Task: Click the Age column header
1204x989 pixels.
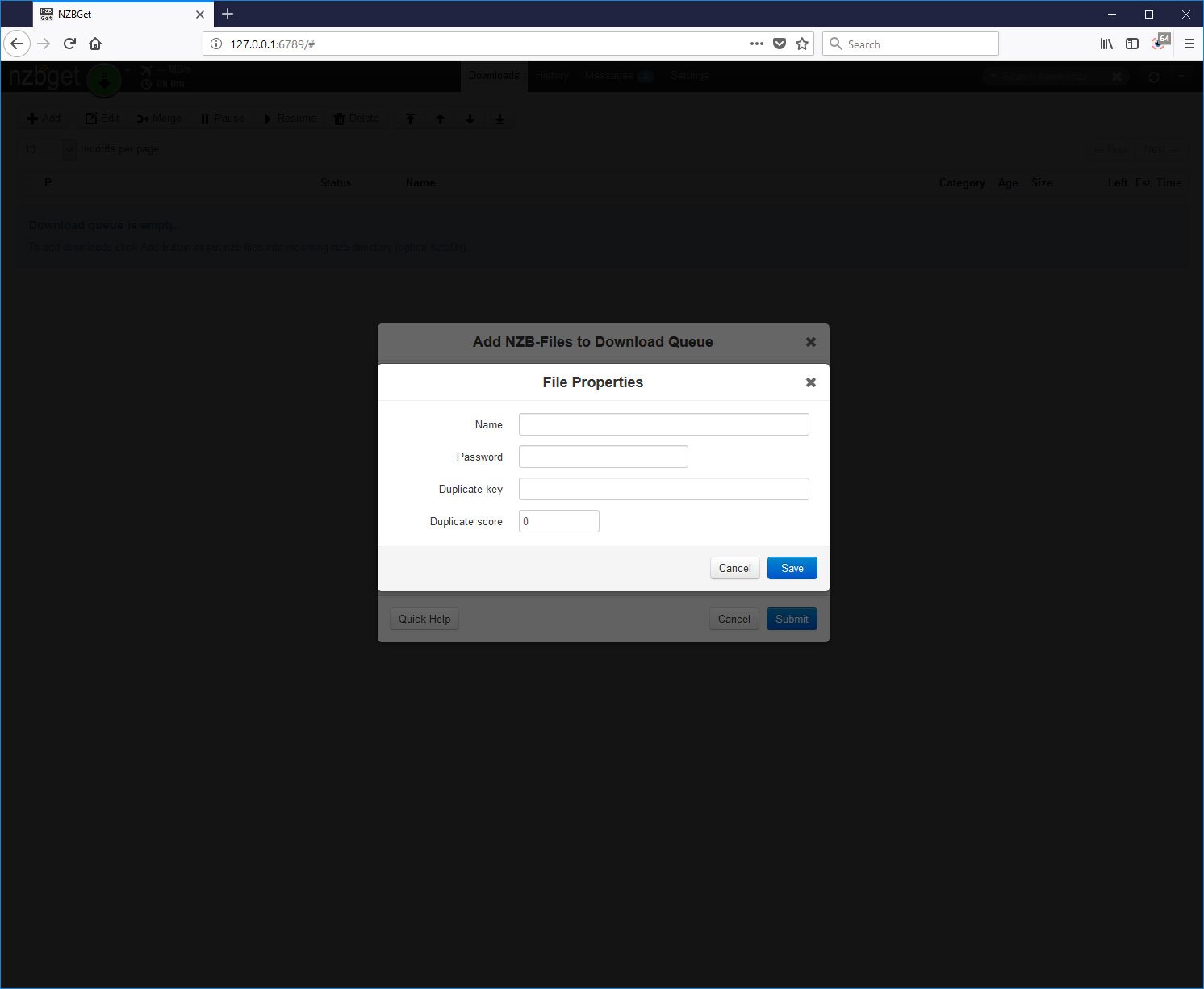Action: (1008, 183)
